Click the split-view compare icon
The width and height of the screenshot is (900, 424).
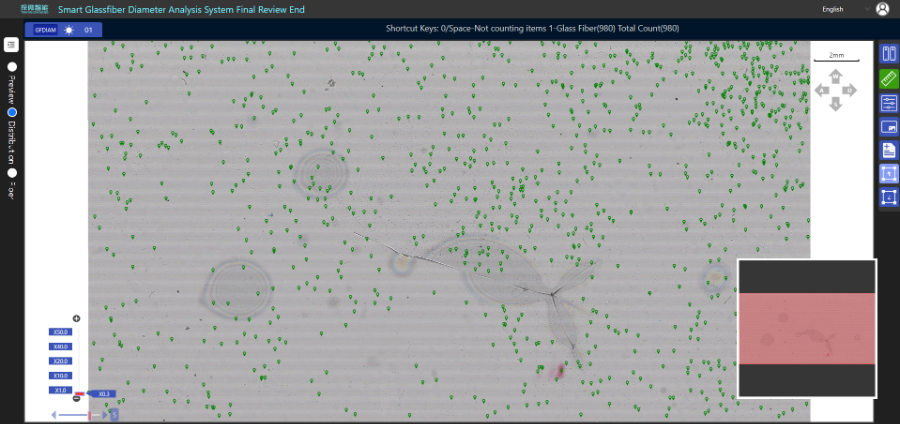[888, 54]
